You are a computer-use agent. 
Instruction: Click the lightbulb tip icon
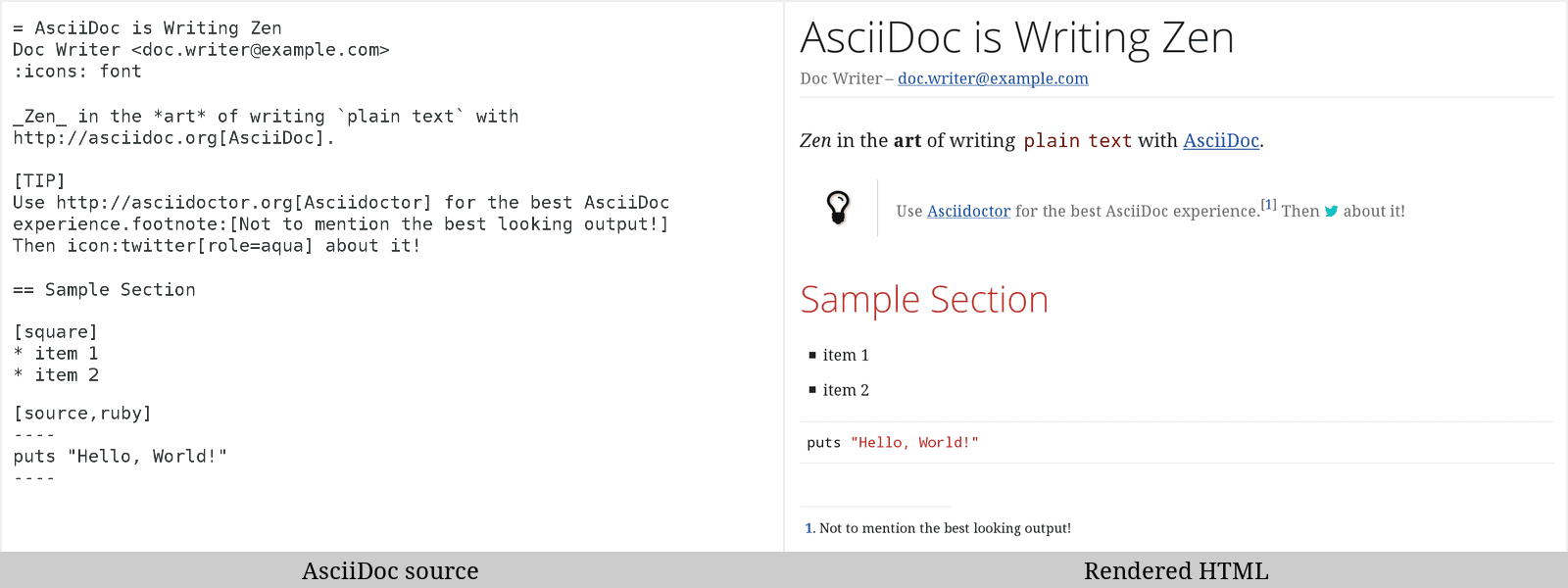click(838, 208)
